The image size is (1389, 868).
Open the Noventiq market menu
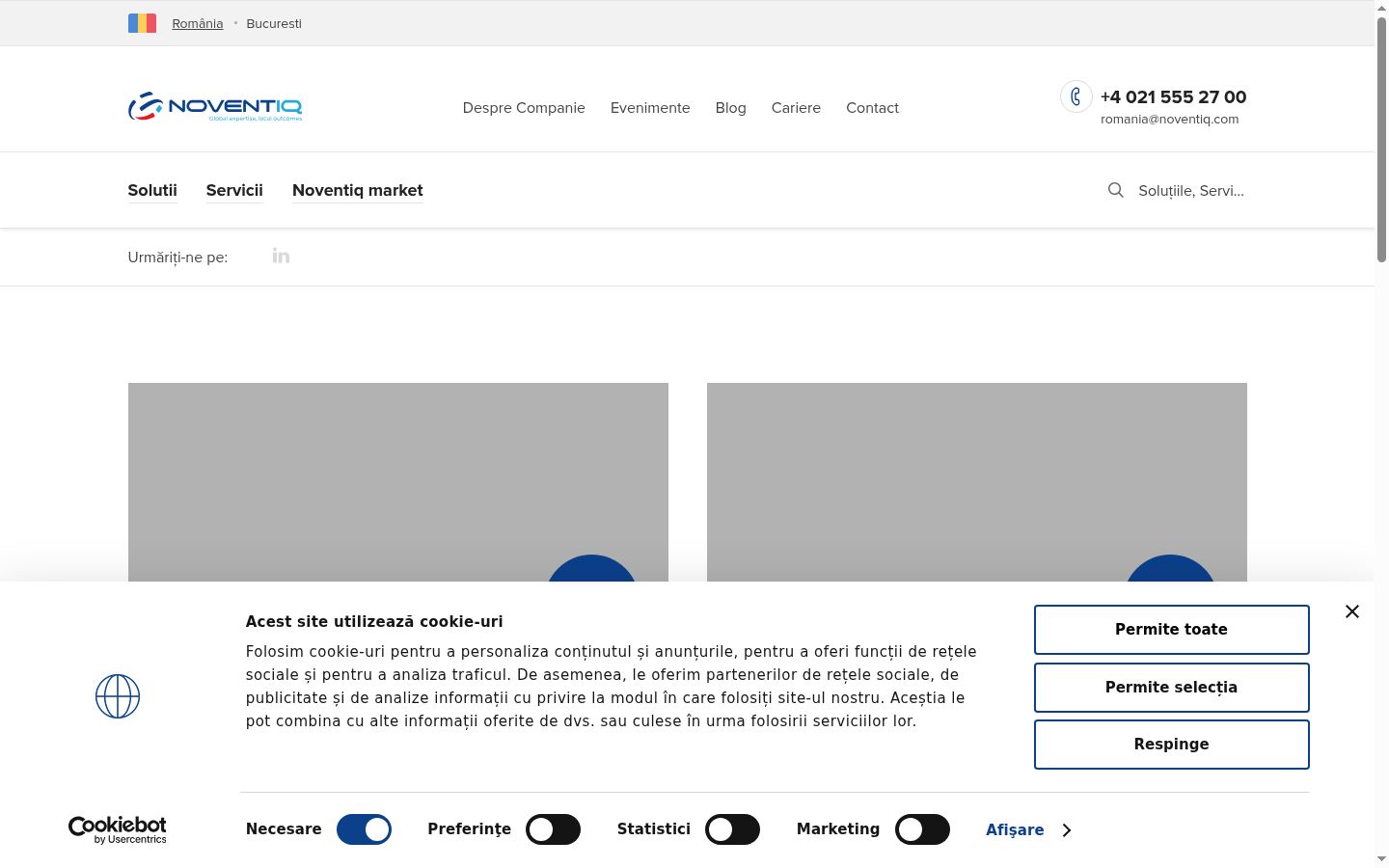point(358,190)
